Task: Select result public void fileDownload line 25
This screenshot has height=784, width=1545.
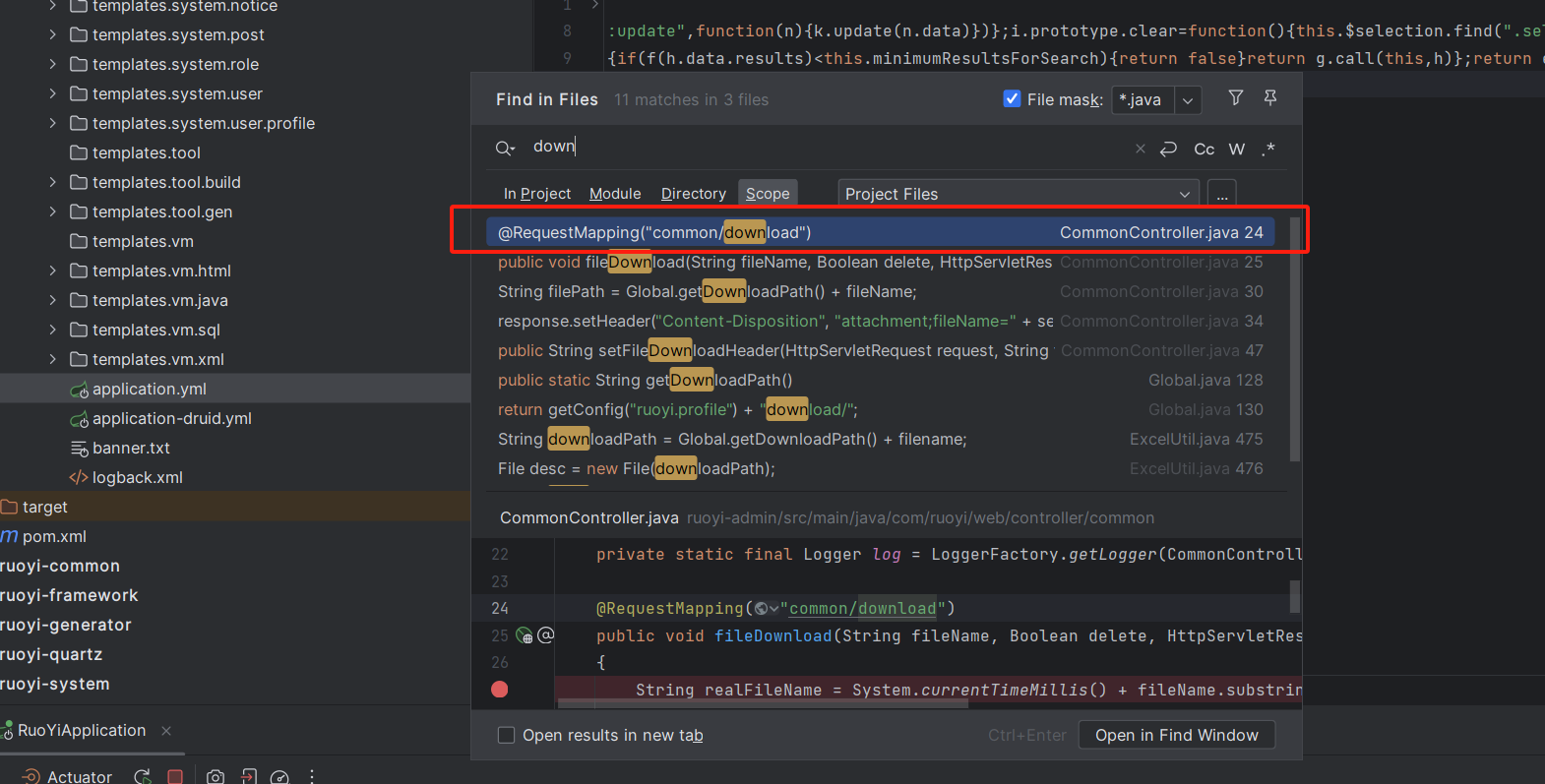Action: [x=881, y=262]
